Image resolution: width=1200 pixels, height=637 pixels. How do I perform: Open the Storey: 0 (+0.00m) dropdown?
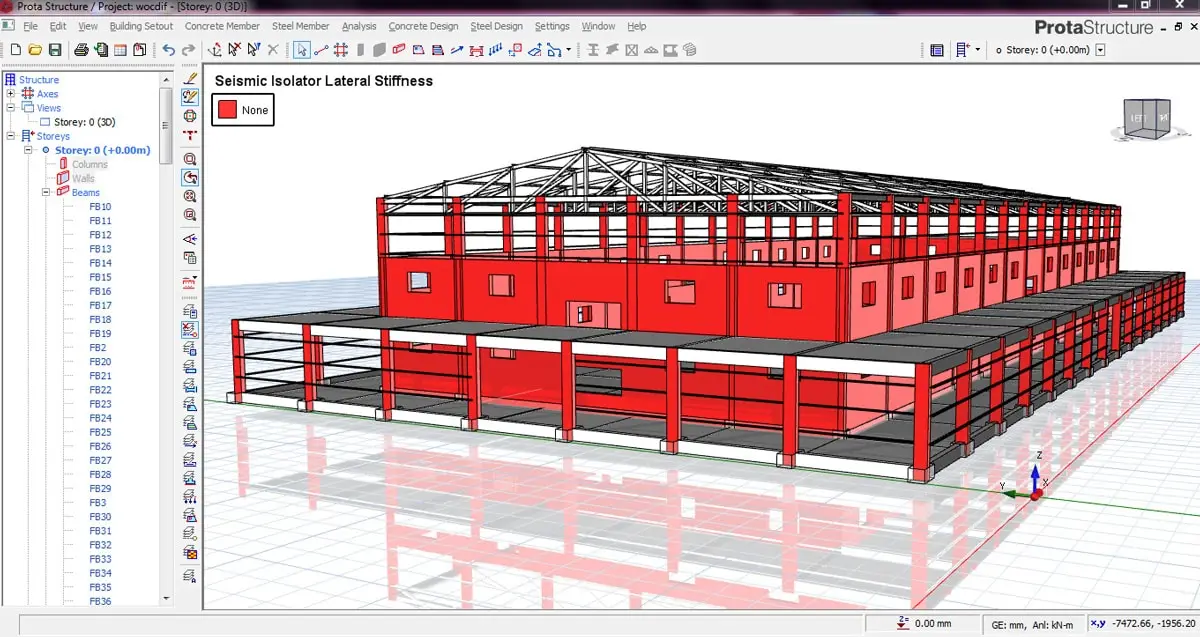coord(1101,49)
